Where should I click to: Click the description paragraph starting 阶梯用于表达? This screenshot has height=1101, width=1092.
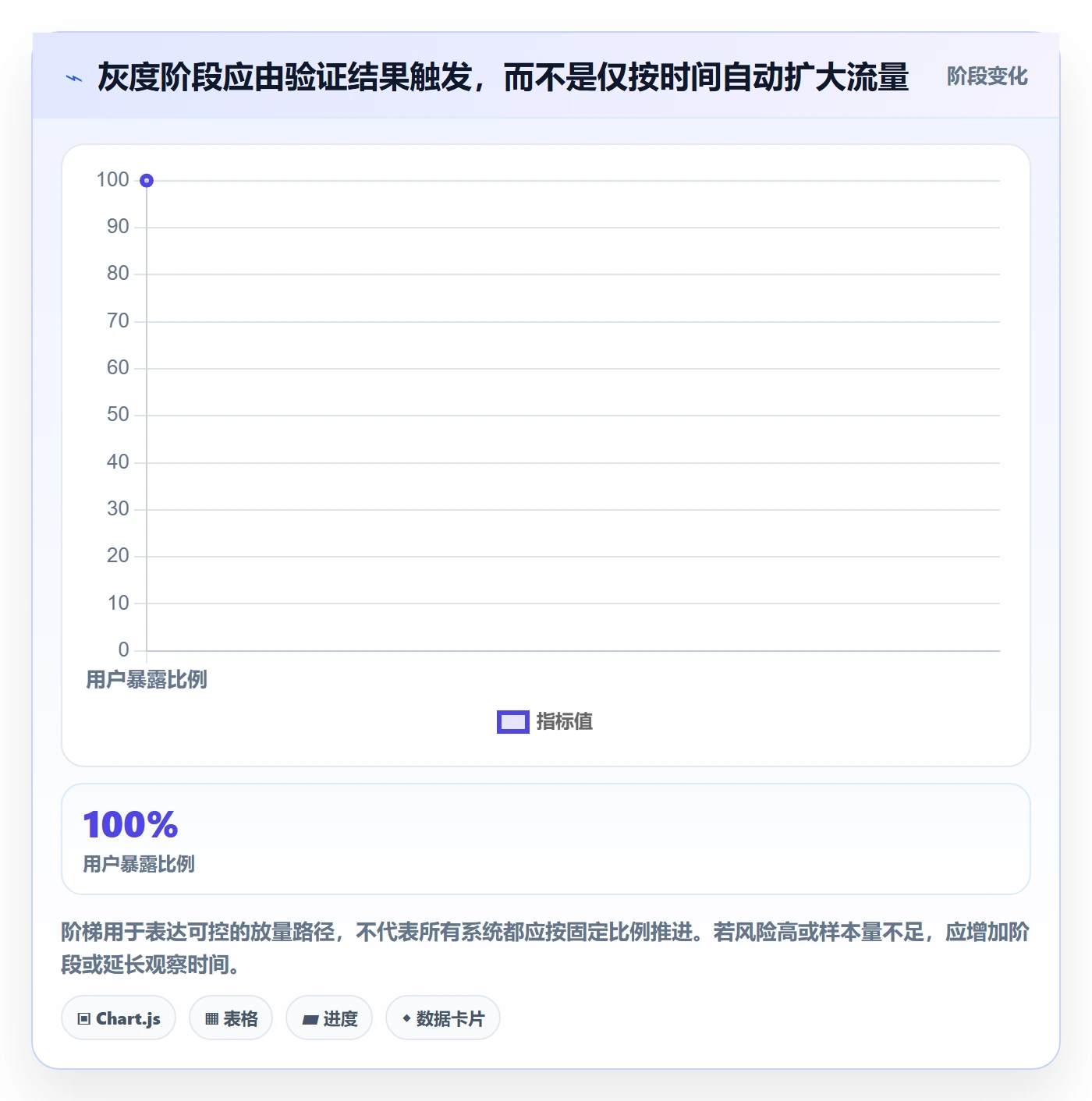coord(545,948)
